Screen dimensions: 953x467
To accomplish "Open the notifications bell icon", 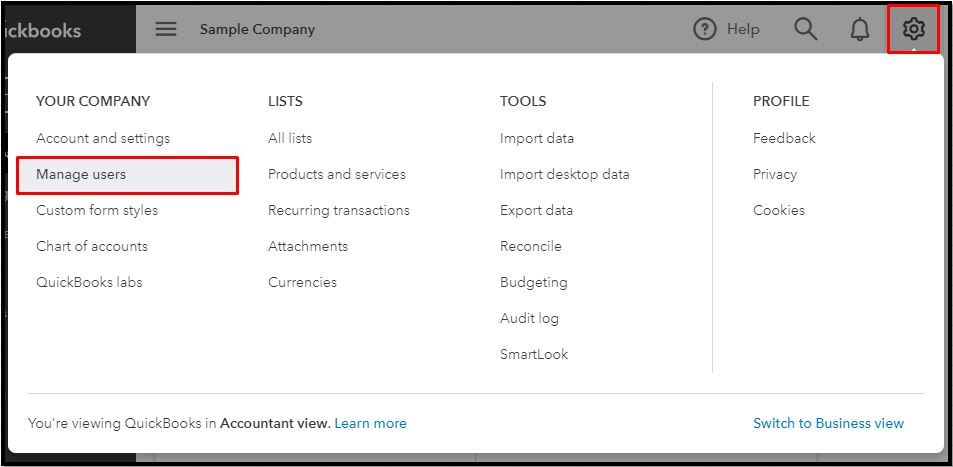I will point(860,29).
